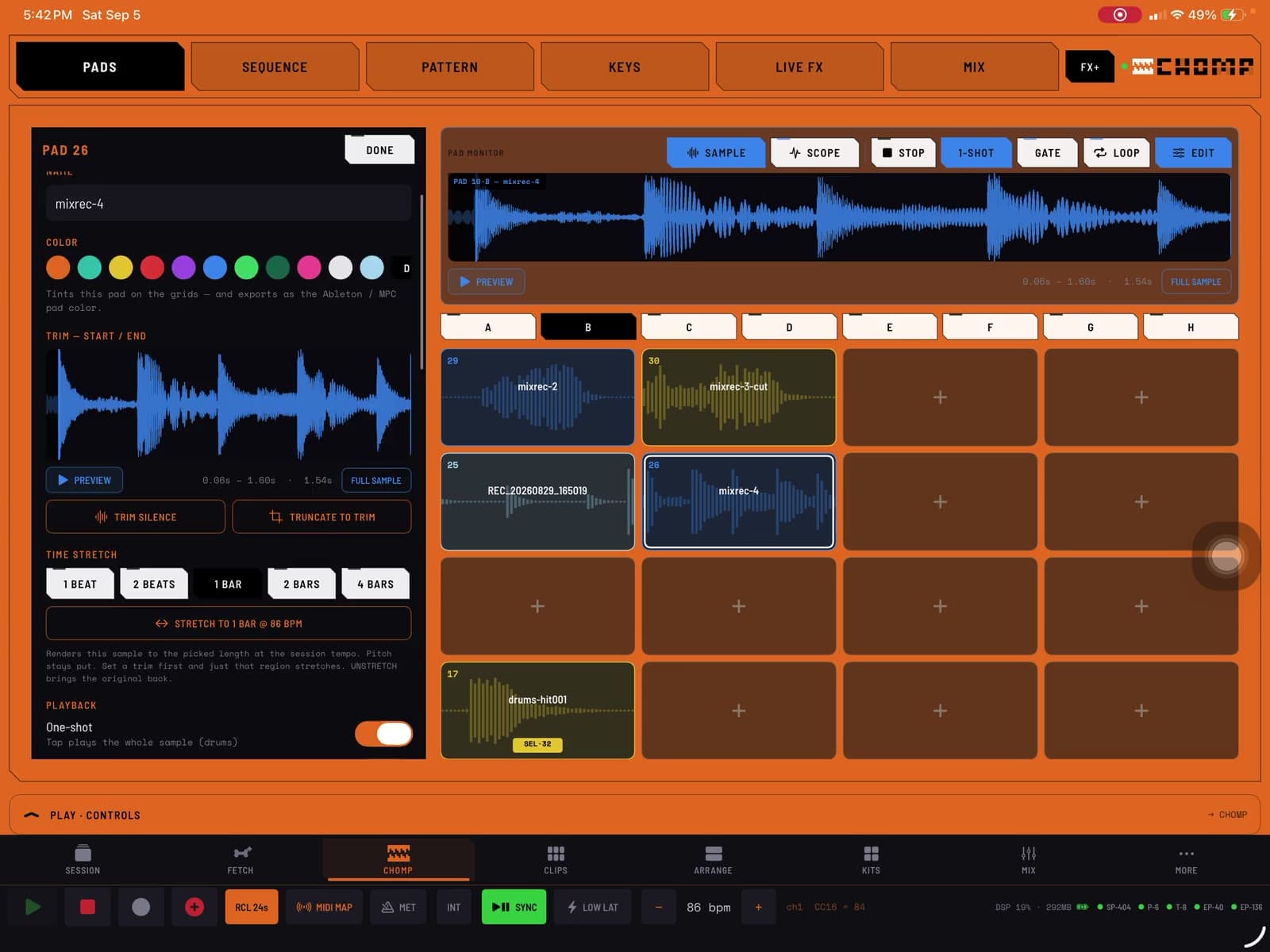Click TRUNCATE TO TRIM button
The image size is (1270, 952).
click(x=321, y=516)
